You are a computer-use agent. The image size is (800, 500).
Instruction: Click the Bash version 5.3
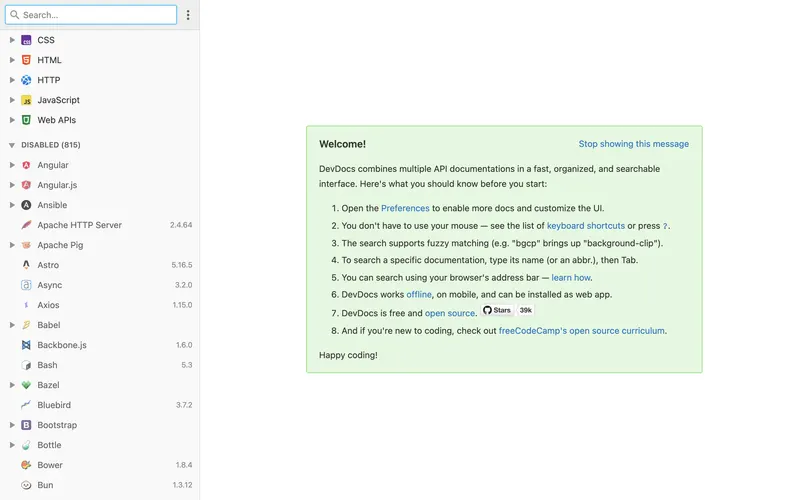tap(187, 365)
